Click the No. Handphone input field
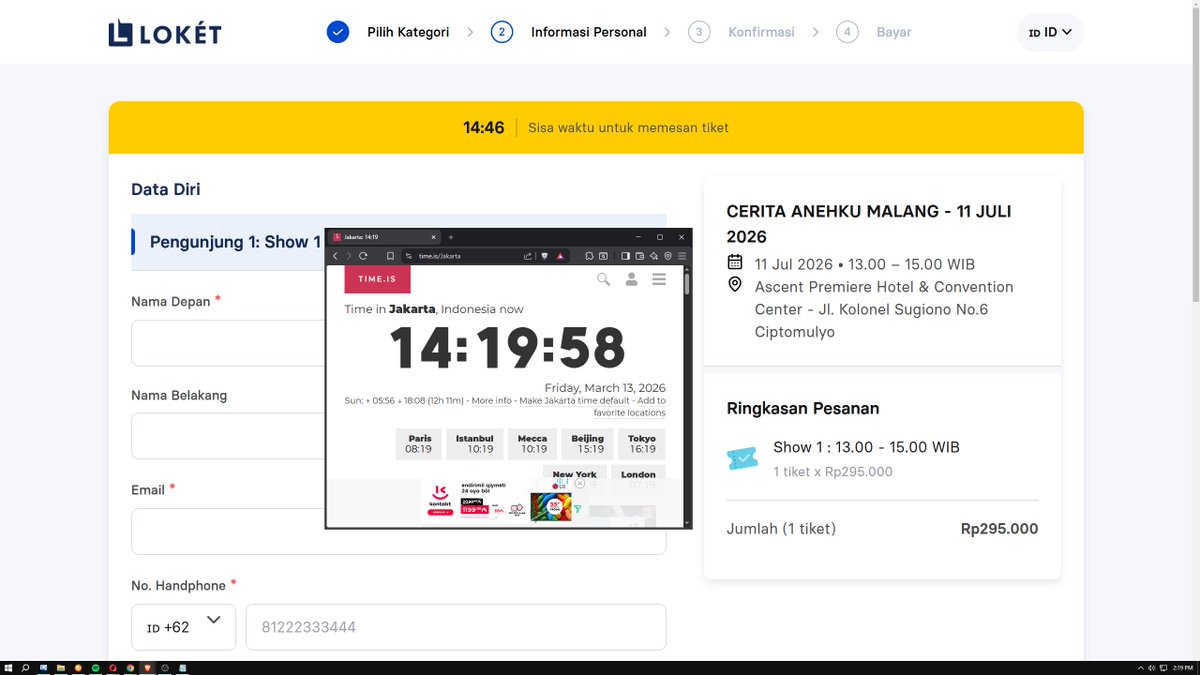Viewport: 1200px width, 675px height. pos(455,627)
